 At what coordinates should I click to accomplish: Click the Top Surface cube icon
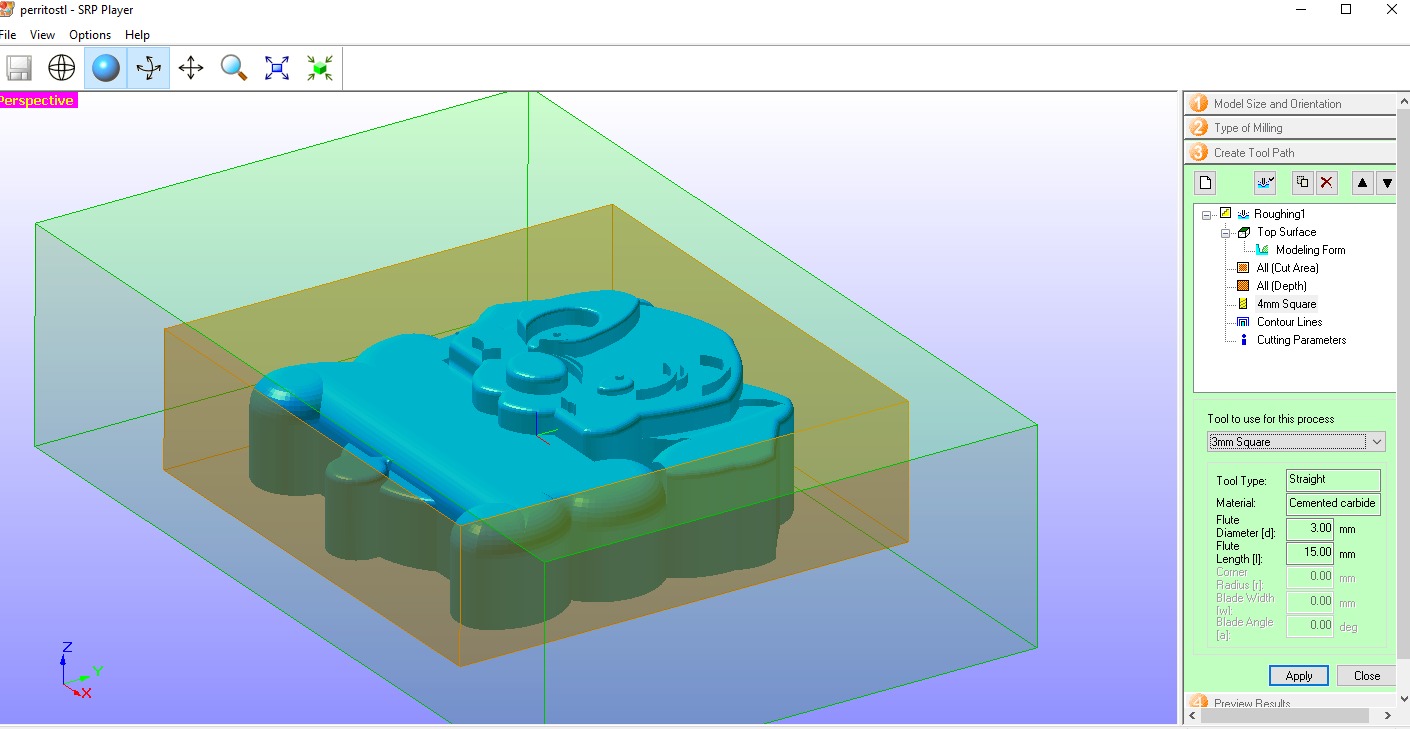[1244, 232]
